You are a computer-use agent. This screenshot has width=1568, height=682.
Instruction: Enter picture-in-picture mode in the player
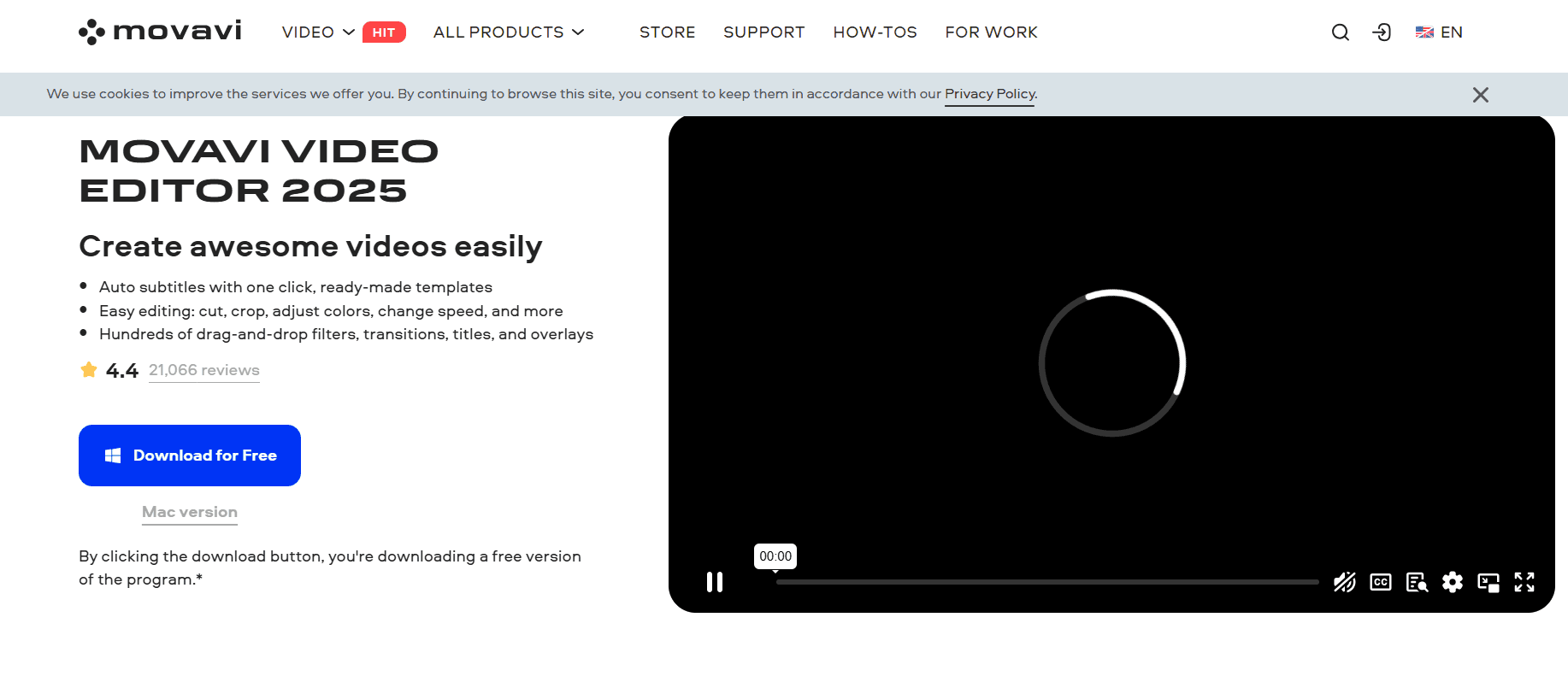(x=1488, y=582)
